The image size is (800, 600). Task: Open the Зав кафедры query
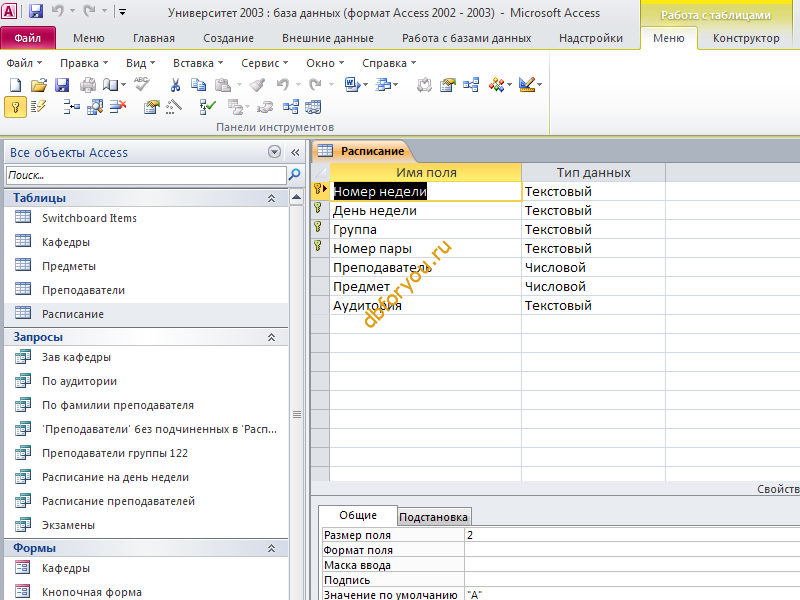(x=76, y=357)
